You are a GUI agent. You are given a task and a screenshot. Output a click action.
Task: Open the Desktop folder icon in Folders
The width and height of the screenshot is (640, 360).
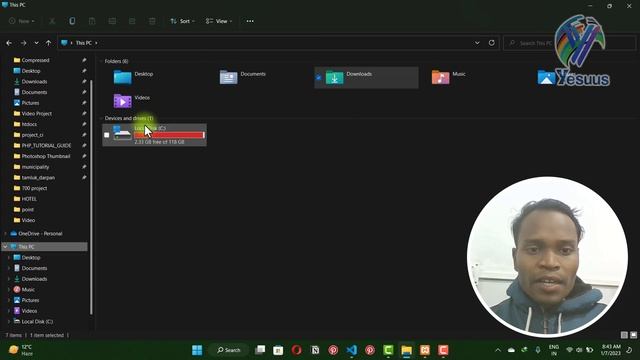point(122,77)
